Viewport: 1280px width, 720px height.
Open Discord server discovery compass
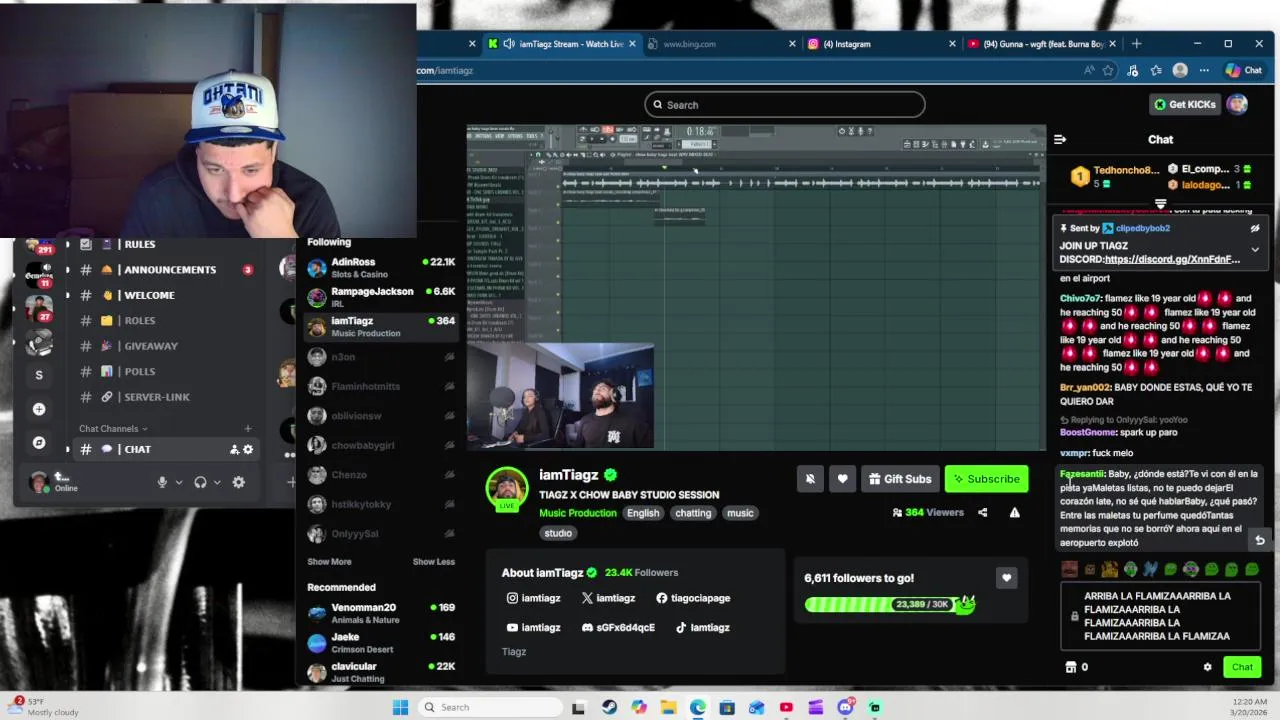coord(39,442)
